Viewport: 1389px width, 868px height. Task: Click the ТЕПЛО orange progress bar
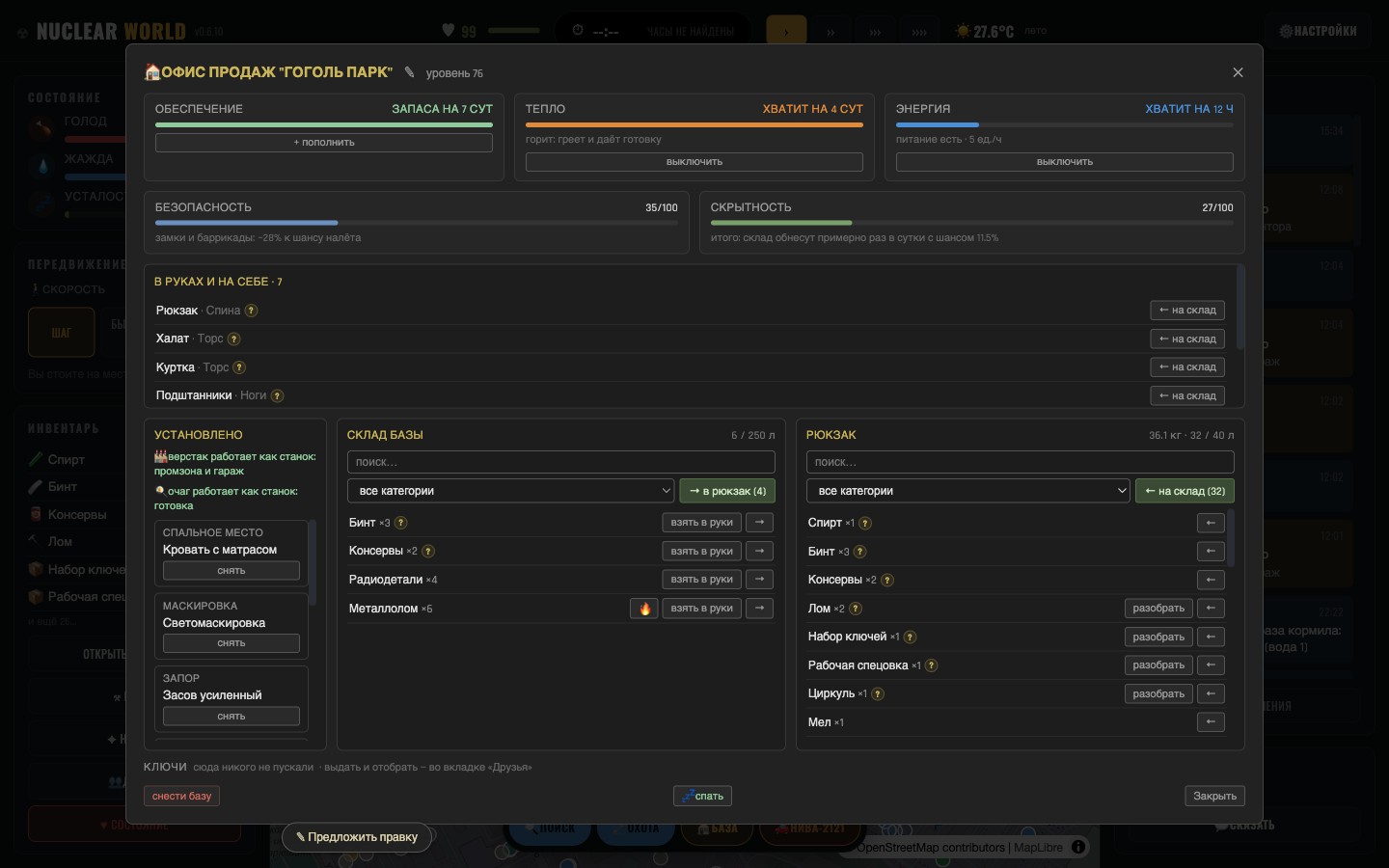(694, 125)
